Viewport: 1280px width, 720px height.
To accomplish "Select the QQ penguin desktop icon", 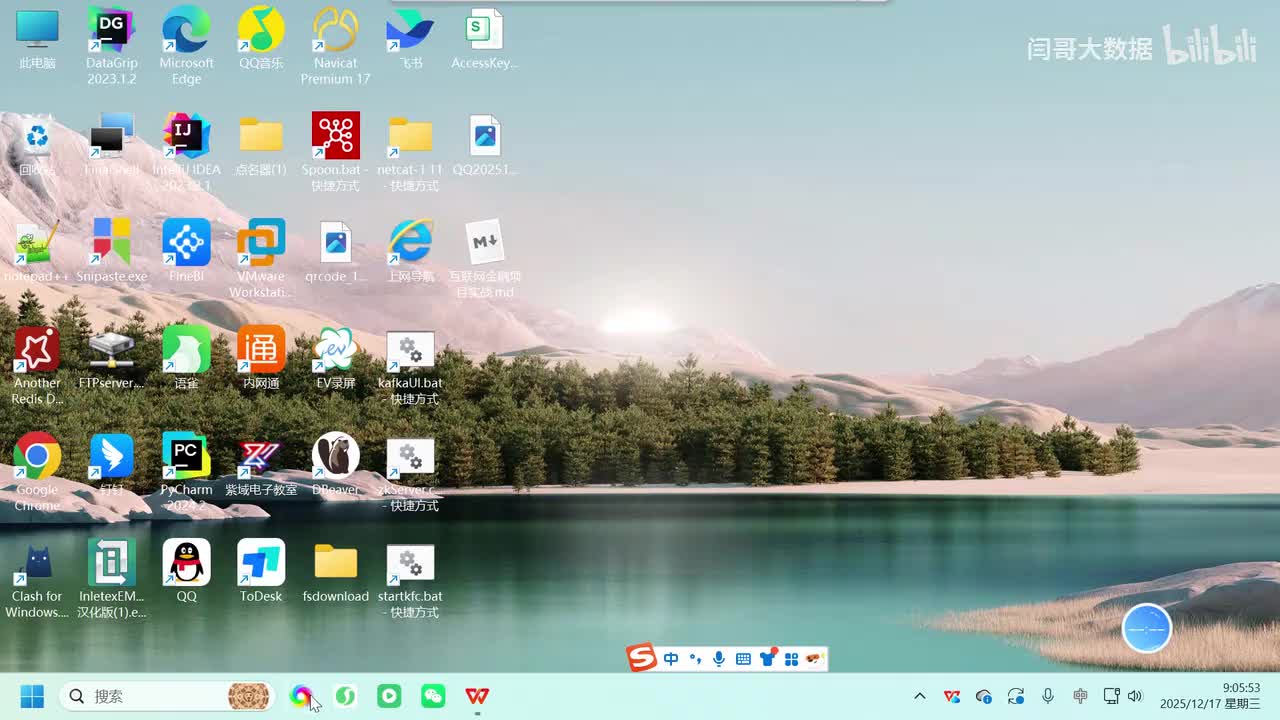I will pos(186,572).
